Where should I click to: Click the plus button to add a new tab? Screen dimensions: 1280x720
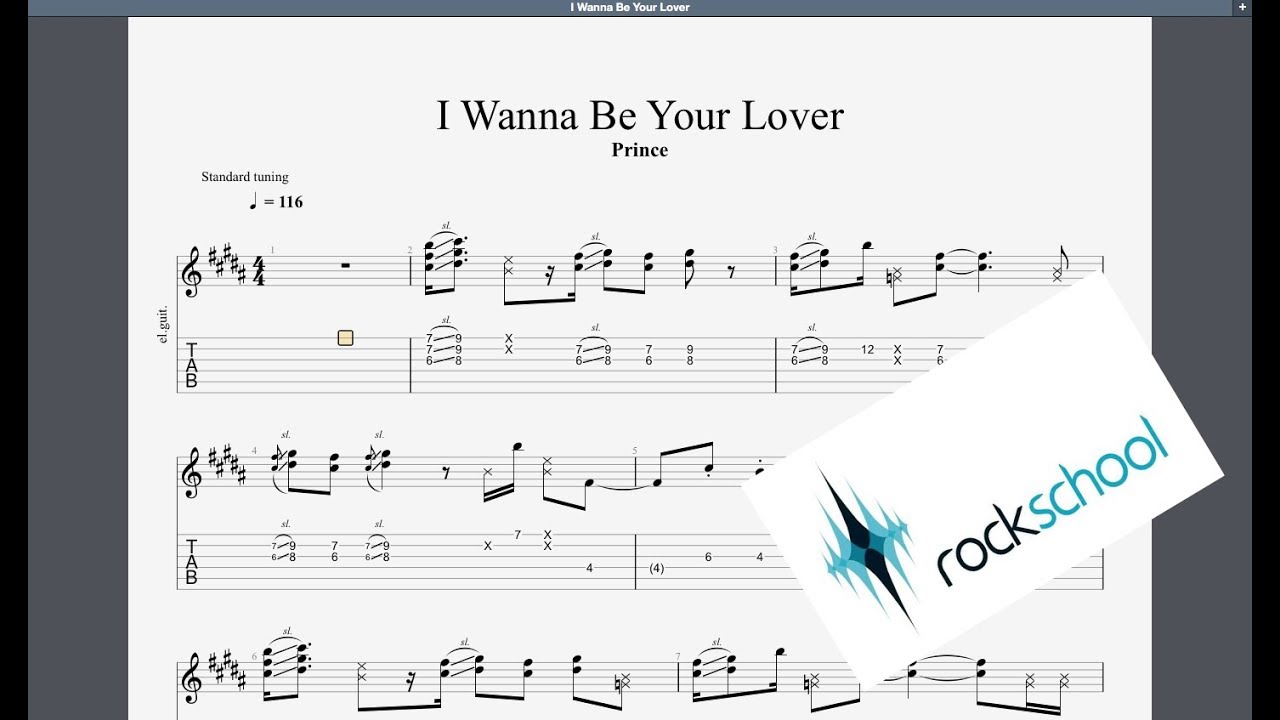1242,7
